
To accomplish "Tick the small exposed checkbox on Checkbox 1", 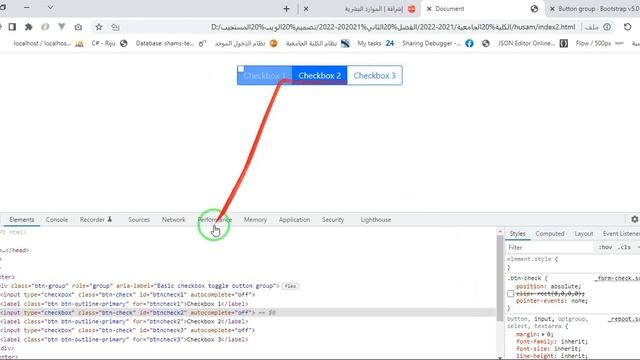I will [x=241, y=69].
